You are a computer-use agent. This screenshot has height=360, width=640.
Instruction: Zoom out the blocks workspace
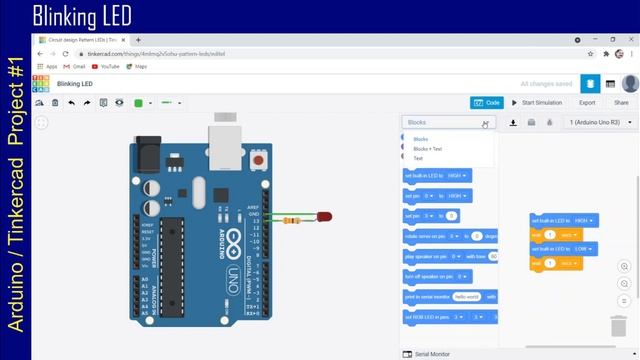pyautogui.click(x=624, y=284)
